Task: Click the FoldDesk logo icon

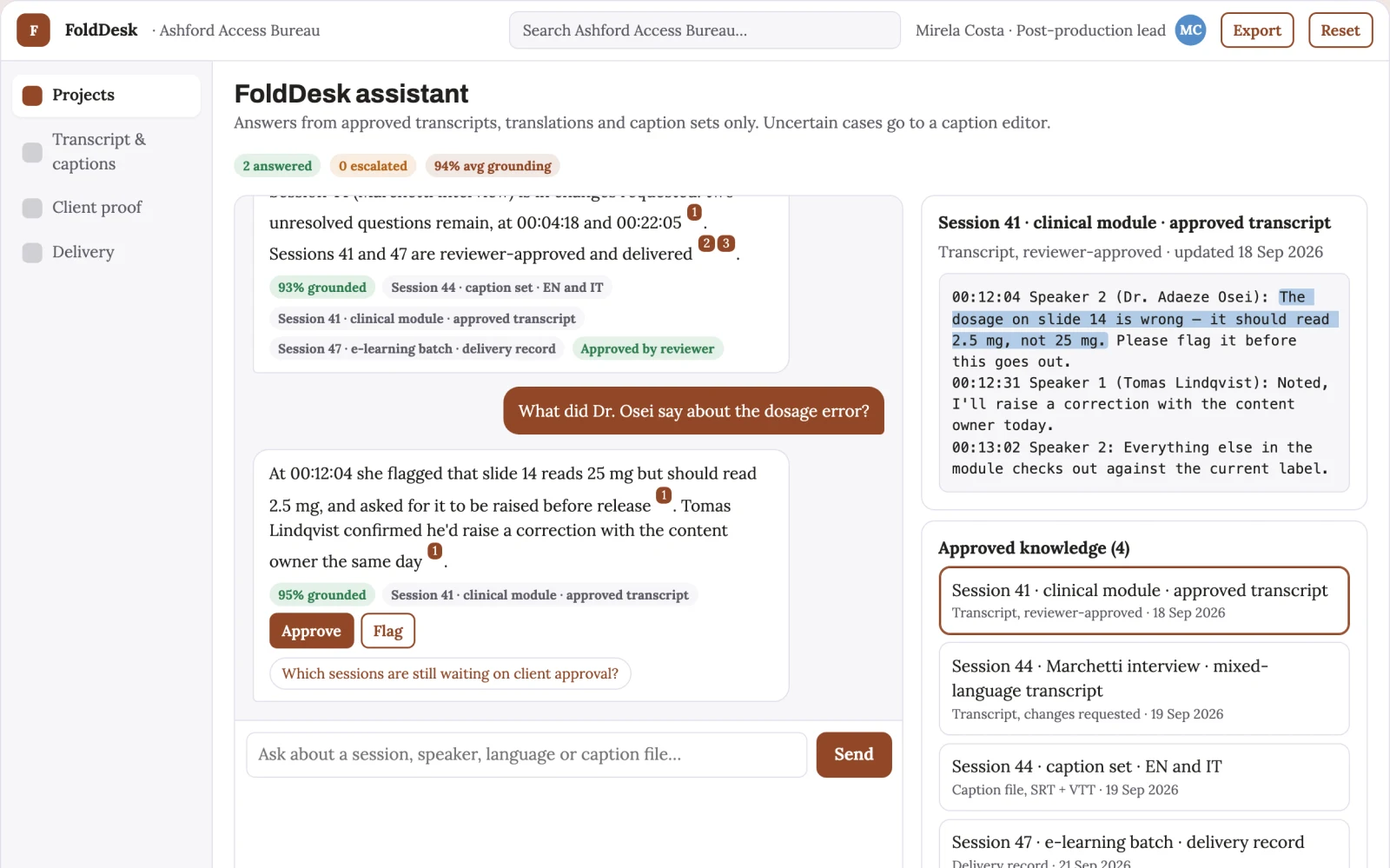Action: coord(33,30)
